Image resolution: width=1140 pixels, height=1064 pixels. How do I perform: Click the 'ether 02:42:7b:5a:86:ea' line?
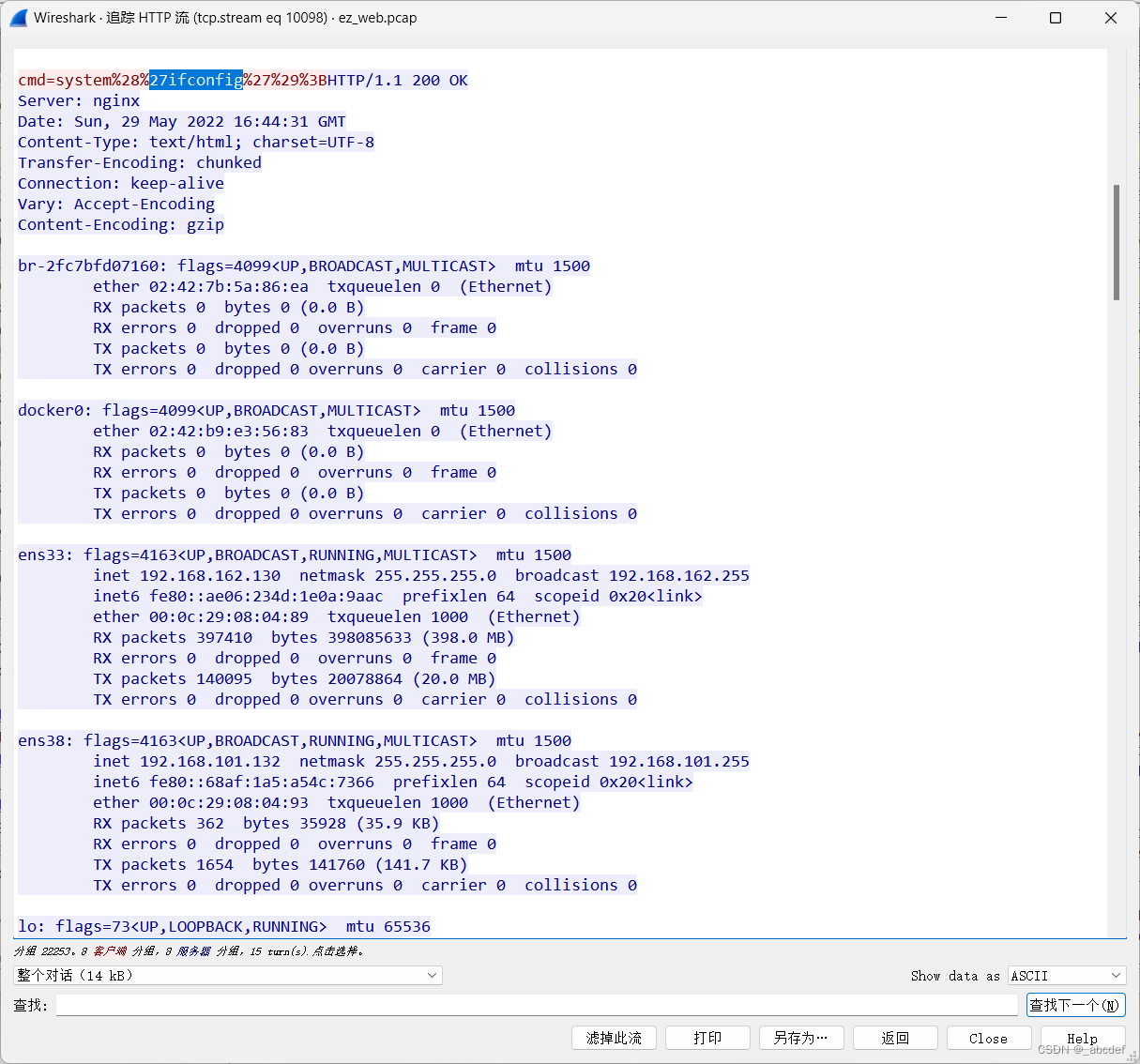[323, 286]
